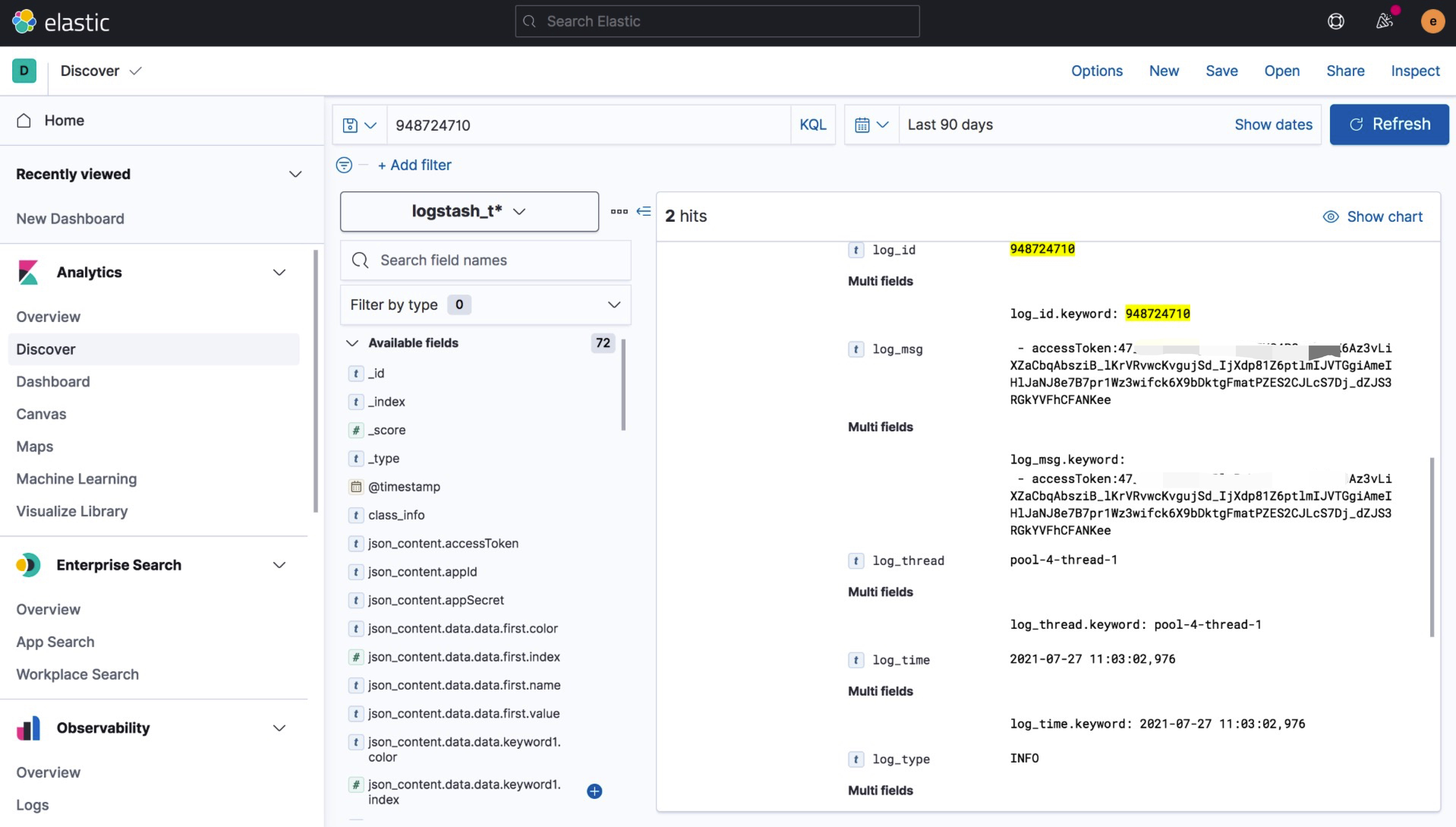
Task: Click Share in the top menu
Action: click(1345, 71)
